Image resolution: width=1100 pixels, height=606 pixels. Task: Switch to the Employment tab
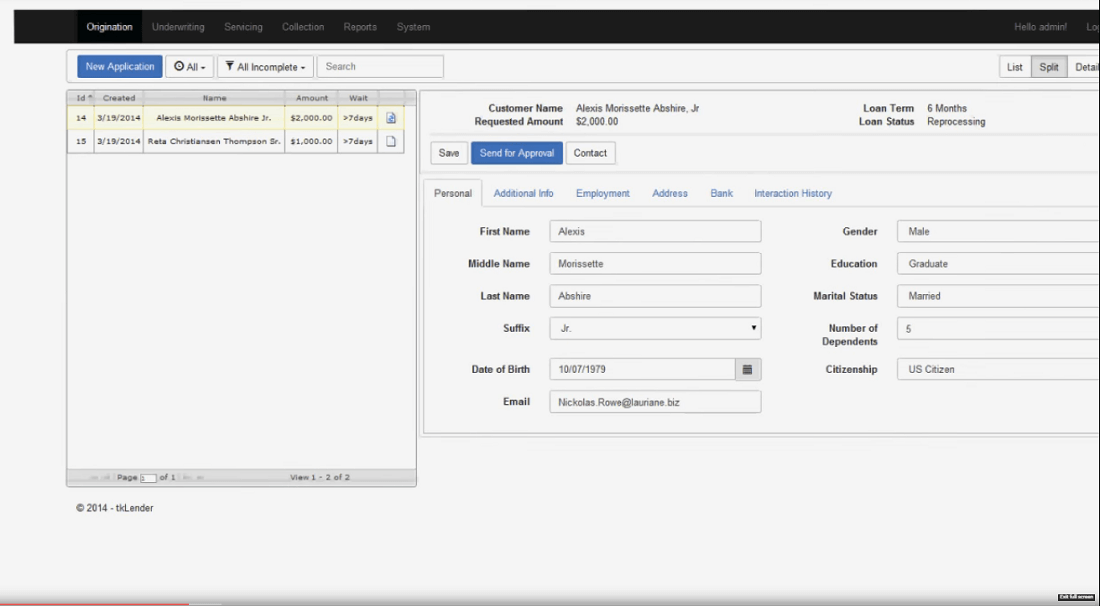602,193
